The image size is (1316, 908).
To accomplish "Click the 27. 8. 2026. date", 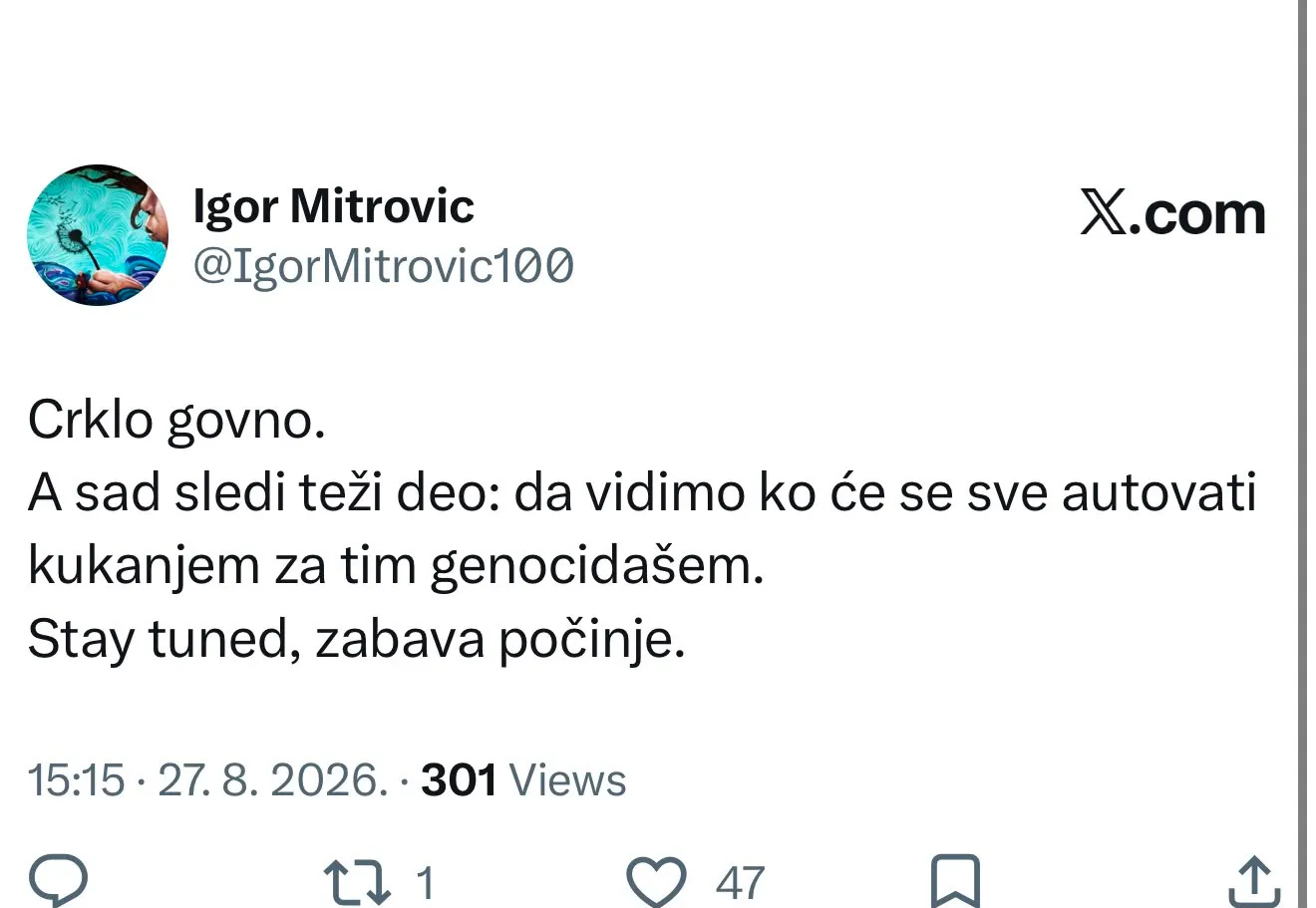I will tap(272, 780).
